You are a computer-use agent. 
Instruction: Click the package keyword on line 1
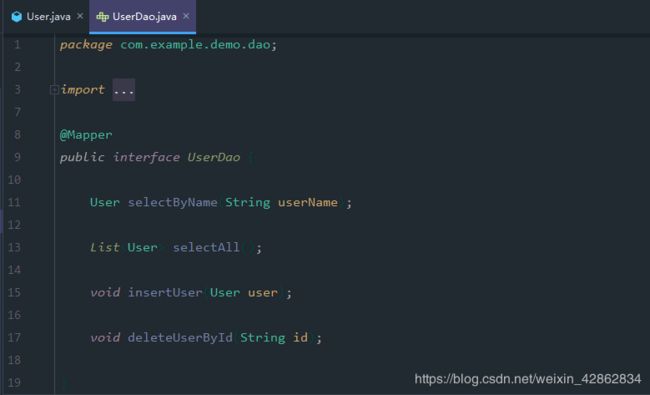86,45
